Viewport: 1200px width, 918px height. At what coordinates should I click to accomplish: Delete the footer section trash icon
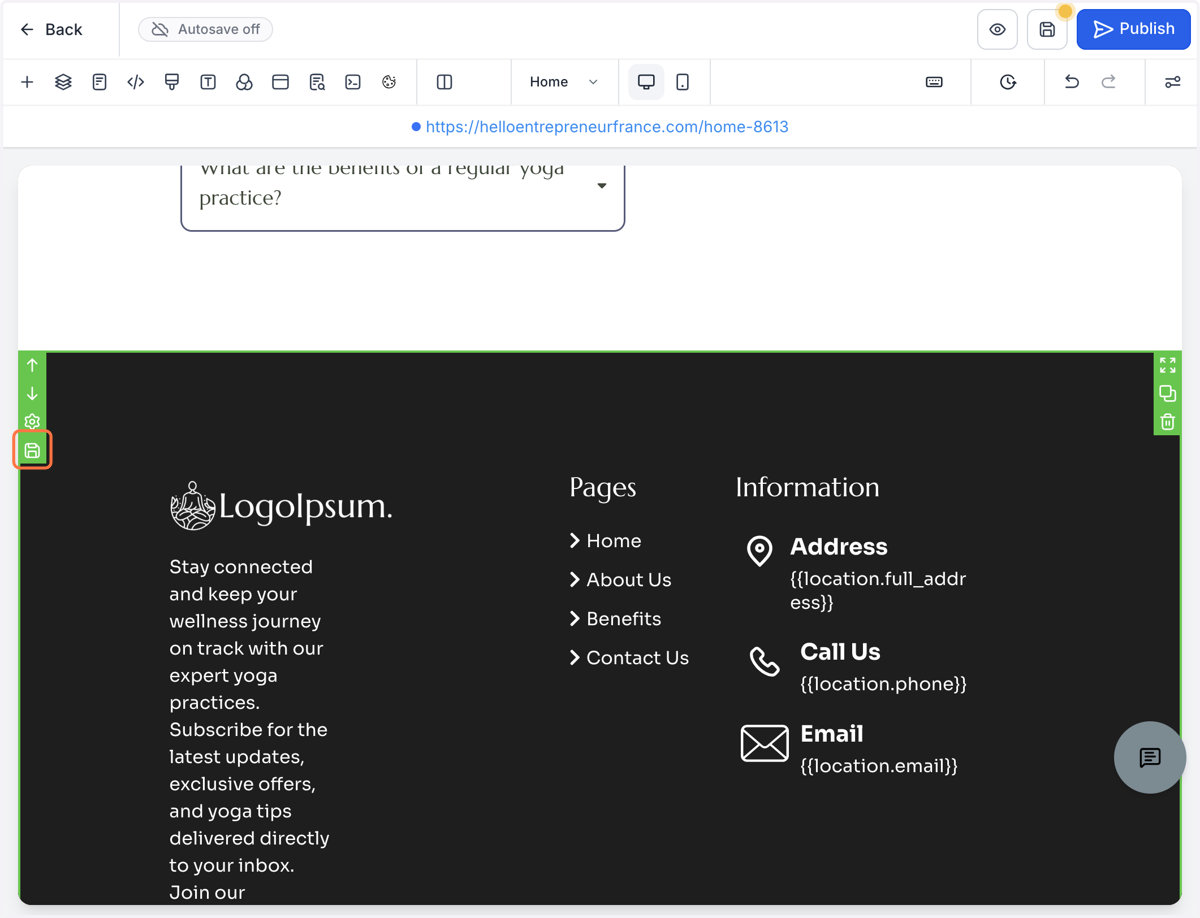pos(1167,421)
